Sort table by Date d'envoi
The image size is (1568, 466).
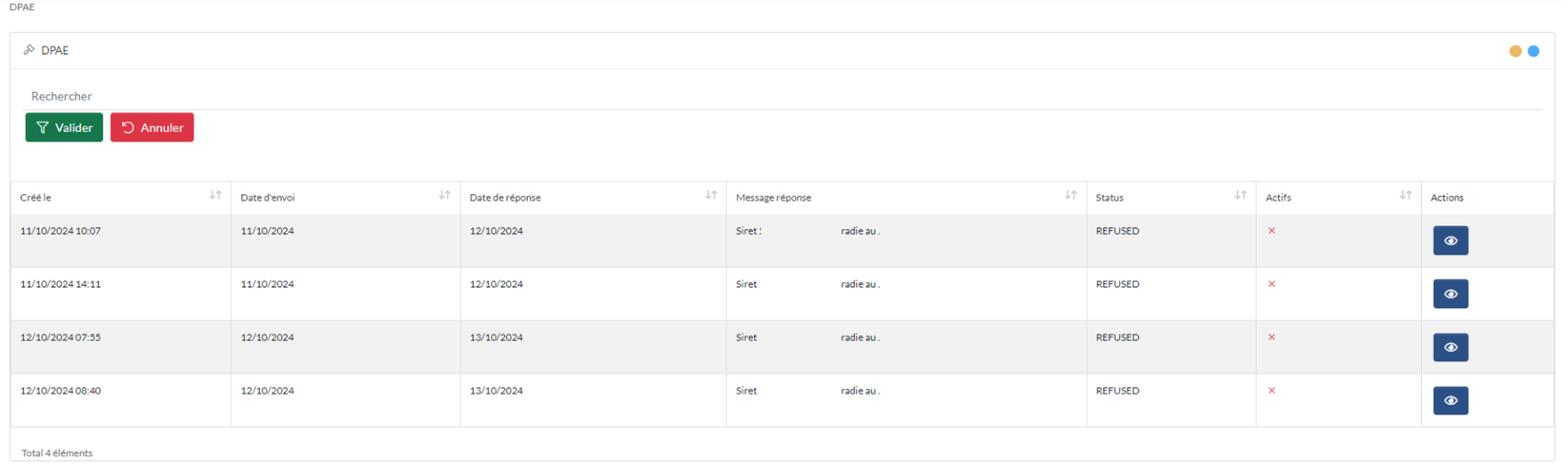point(444,195)
